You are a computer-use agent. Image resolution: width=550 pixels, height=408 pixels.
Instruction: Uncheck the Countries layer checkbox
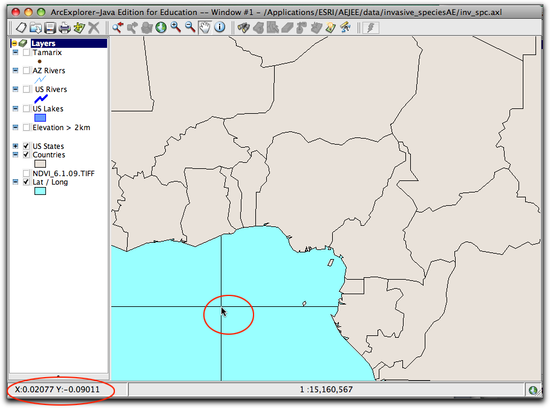coord(26,155)
